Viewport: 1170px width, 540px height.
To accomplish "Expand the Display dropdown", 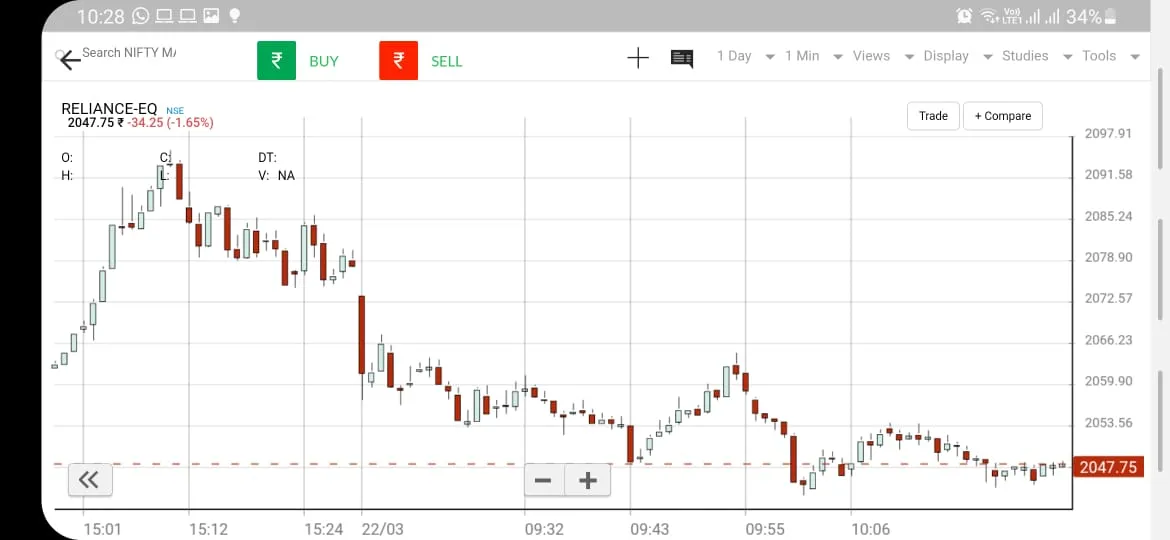I will tap(957, 56).
